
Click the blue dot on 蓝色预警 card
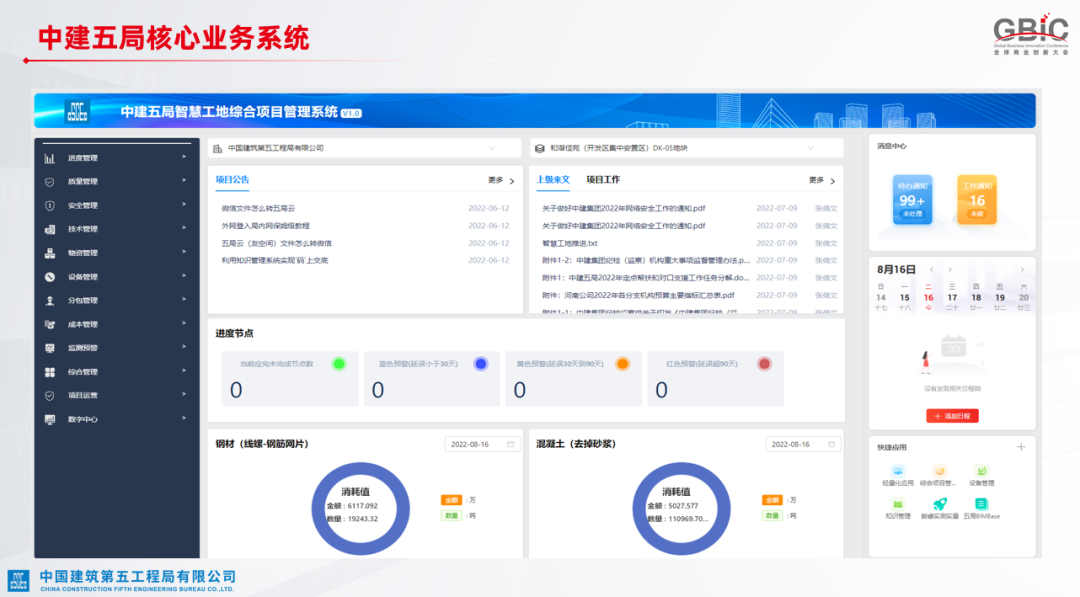(481, 364)
